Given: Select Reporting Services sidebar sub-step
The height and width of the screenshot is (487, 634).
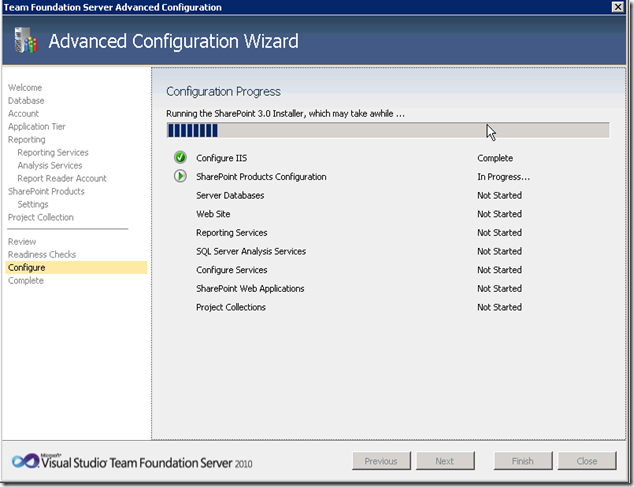Looking at the screenshot, I should point(53,152).
